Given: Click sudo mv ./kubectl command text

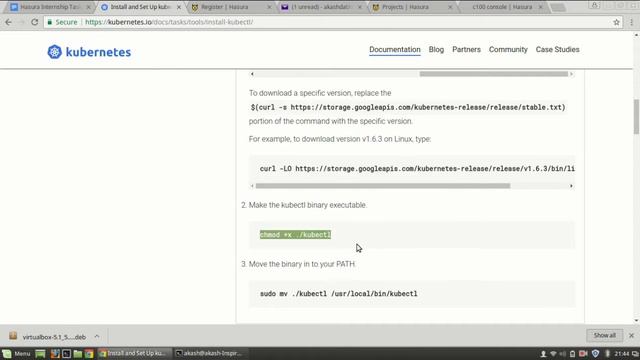Looking at the screenshot, I should [338, 293].
